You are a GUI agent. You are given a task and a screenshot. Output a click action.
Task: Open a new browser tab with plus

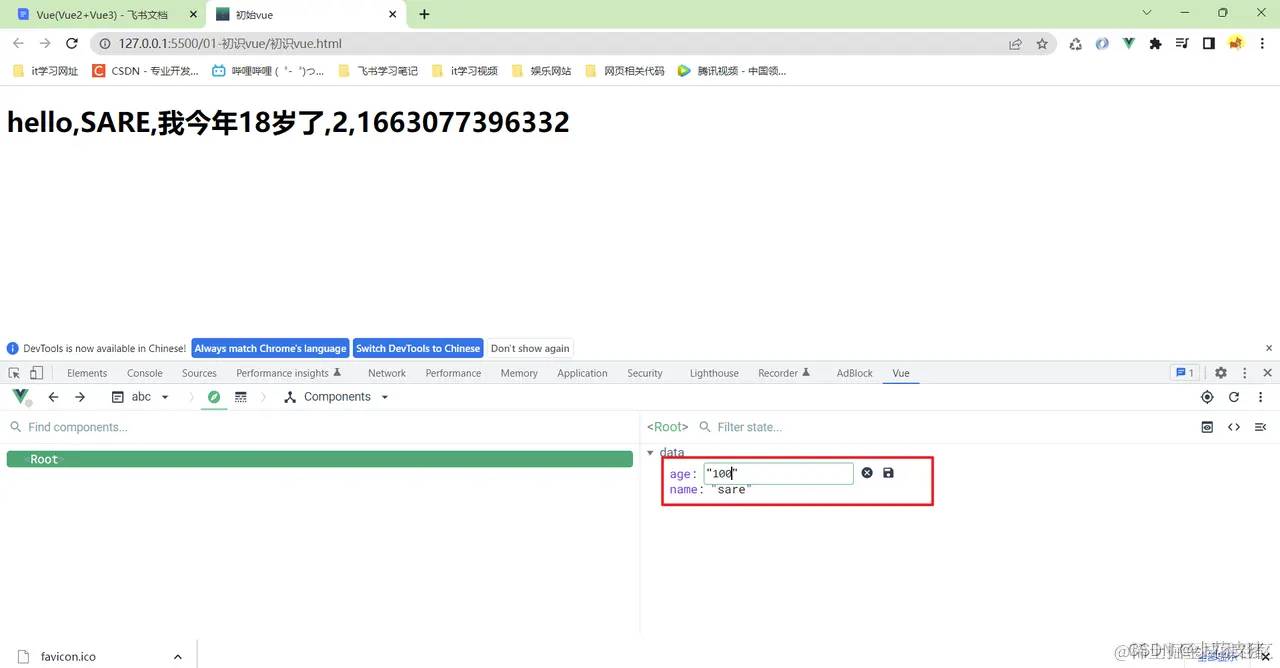(424, 14)
